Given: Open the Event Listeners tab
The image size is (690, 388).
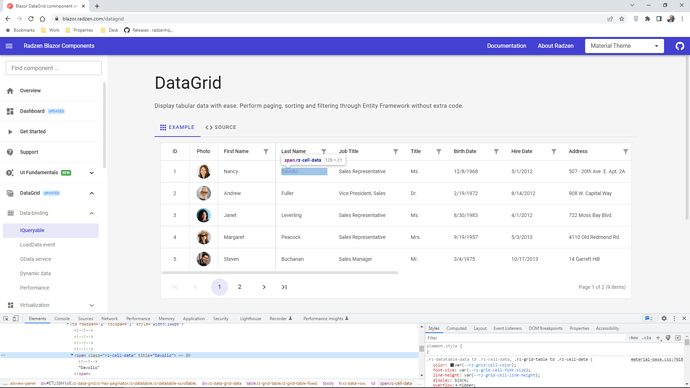Looking at the screenshot, I should coord(507,328).
